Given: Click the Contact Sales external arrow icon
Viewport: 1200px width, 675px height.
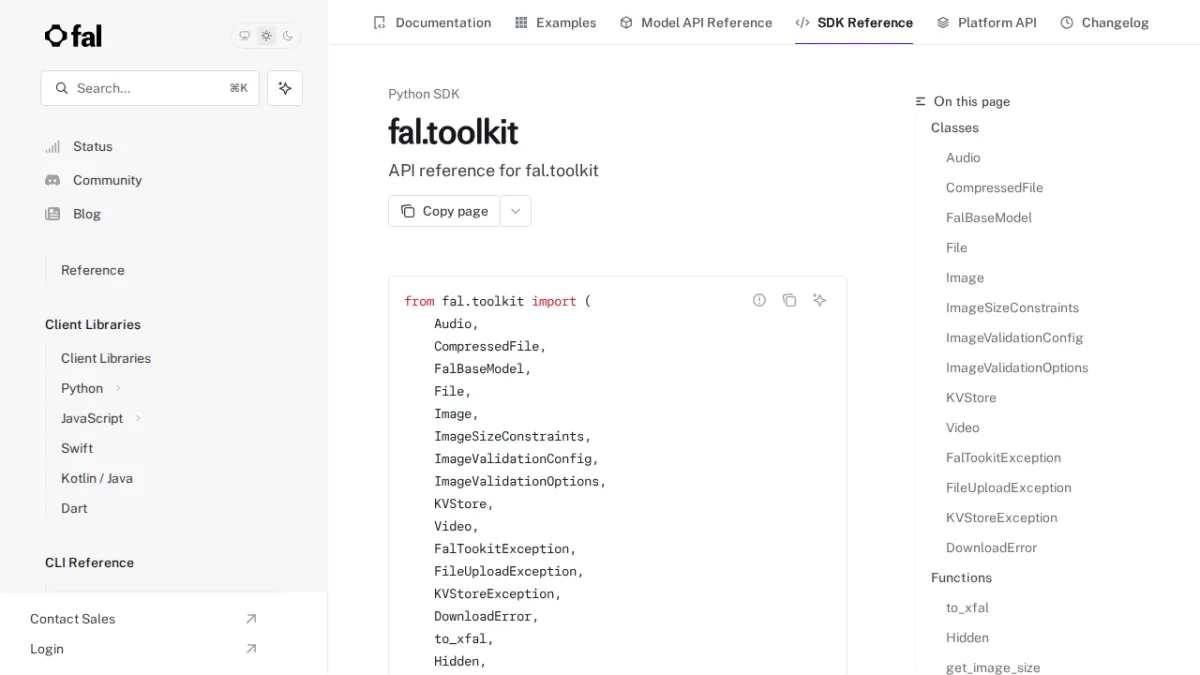Looking at the screenshot, I should [251, 619].
